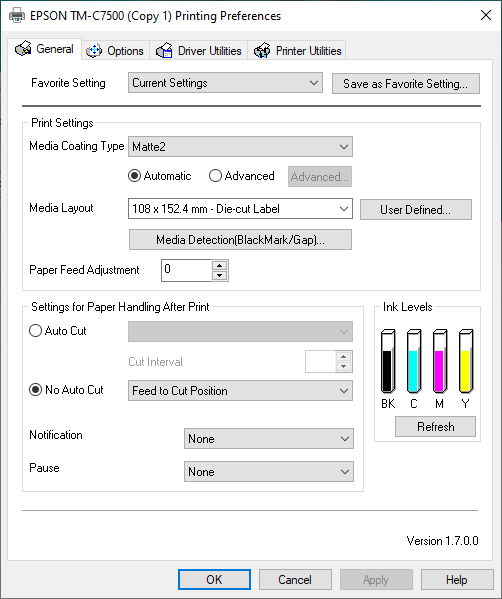The height and width of the screenshot is (599, 502).
Task: Expand the Media Layout dropdown
Action: (240, 209)
